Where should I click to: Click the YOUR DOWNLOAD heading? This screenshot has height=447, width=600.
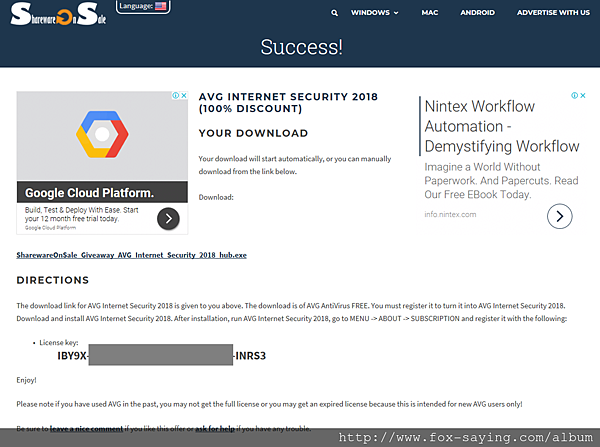(253, 133)
